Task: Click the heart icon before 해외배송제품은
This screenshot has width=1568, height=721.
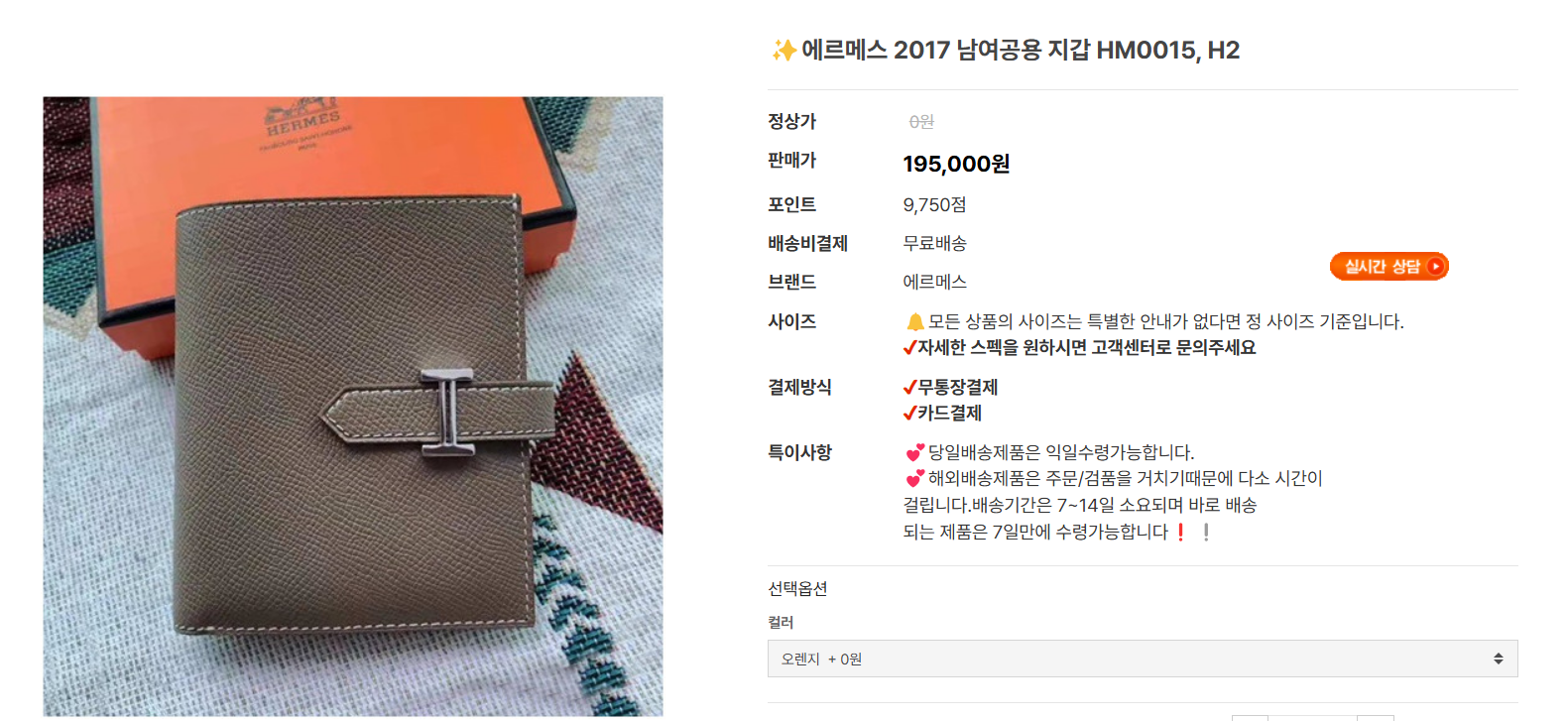Action: pos(914,478)
